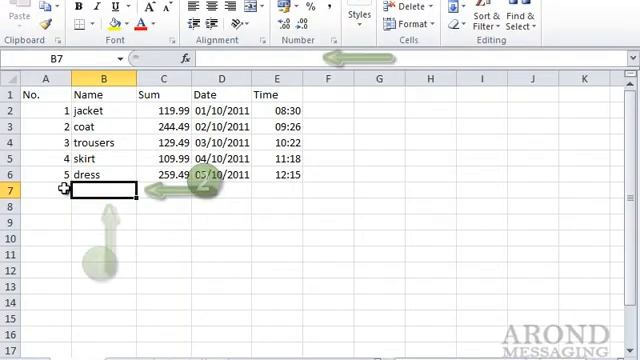This screenshot has height=360, width=640.
Task: Click the vertical scrollbar thumb
Action: (x=630, y=198)
